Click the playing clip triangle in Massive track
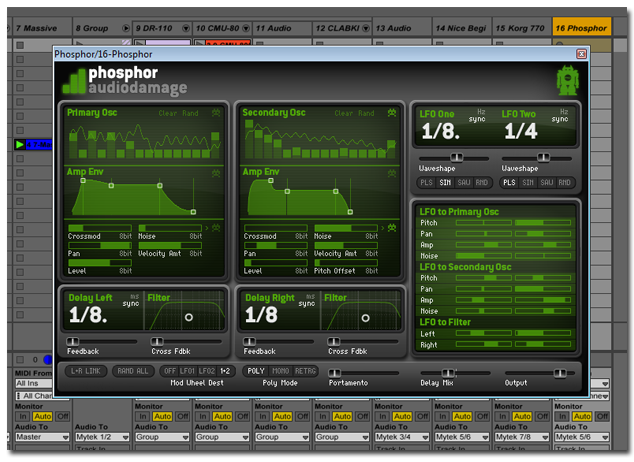The width and height of the screenshot is (634, 462). tap(19, 144)
